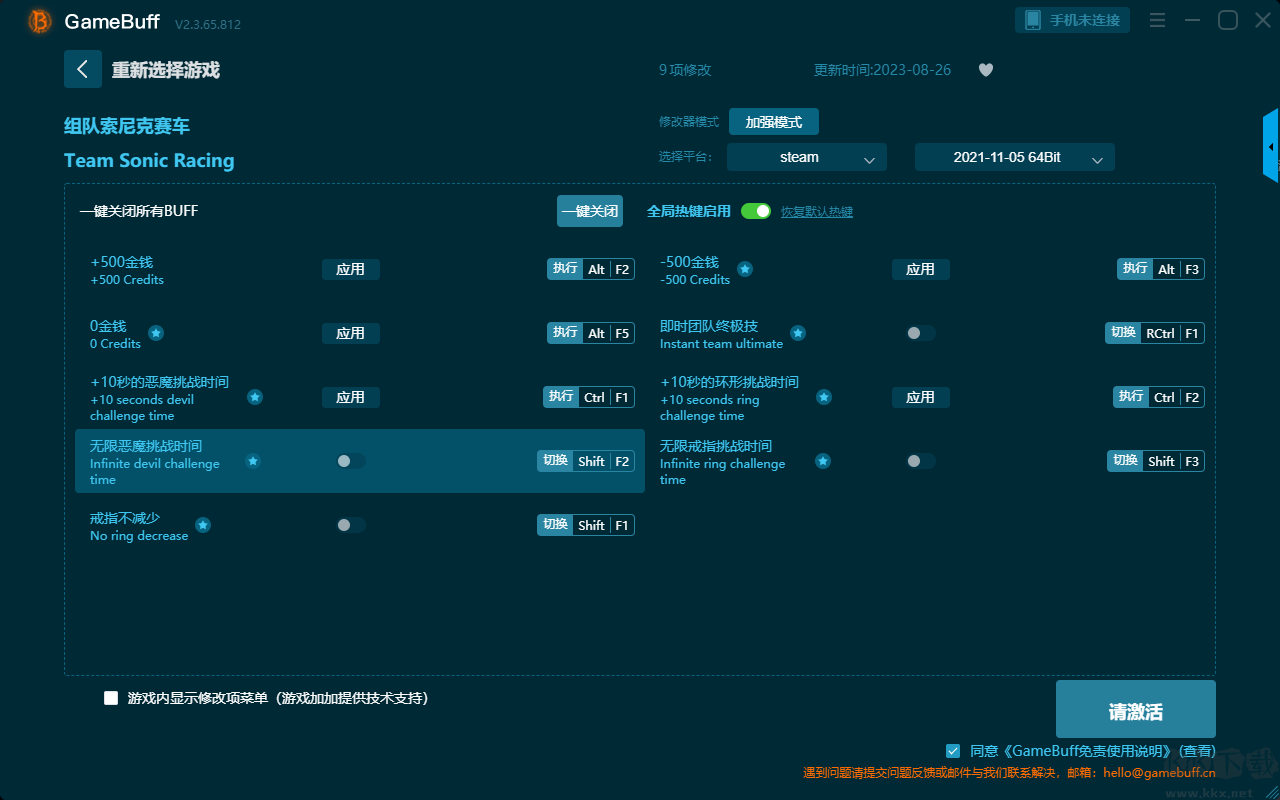Click the 重新选择游戏 label
Viewport: 1280px width, 800px height.
[x=166, y=70]
